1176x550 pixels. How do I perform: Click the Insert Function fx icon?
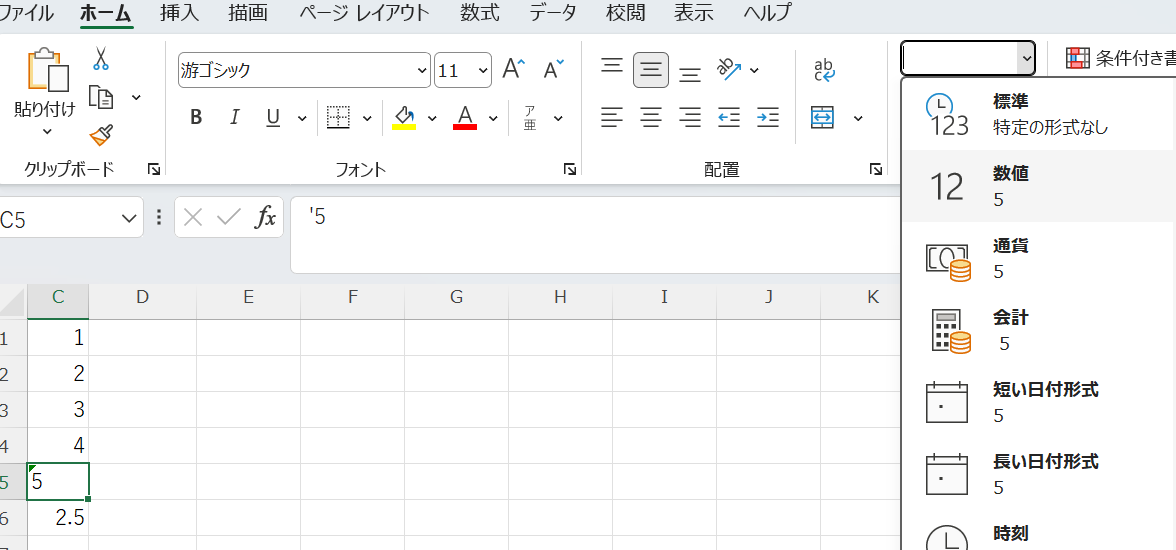point(265,218)
